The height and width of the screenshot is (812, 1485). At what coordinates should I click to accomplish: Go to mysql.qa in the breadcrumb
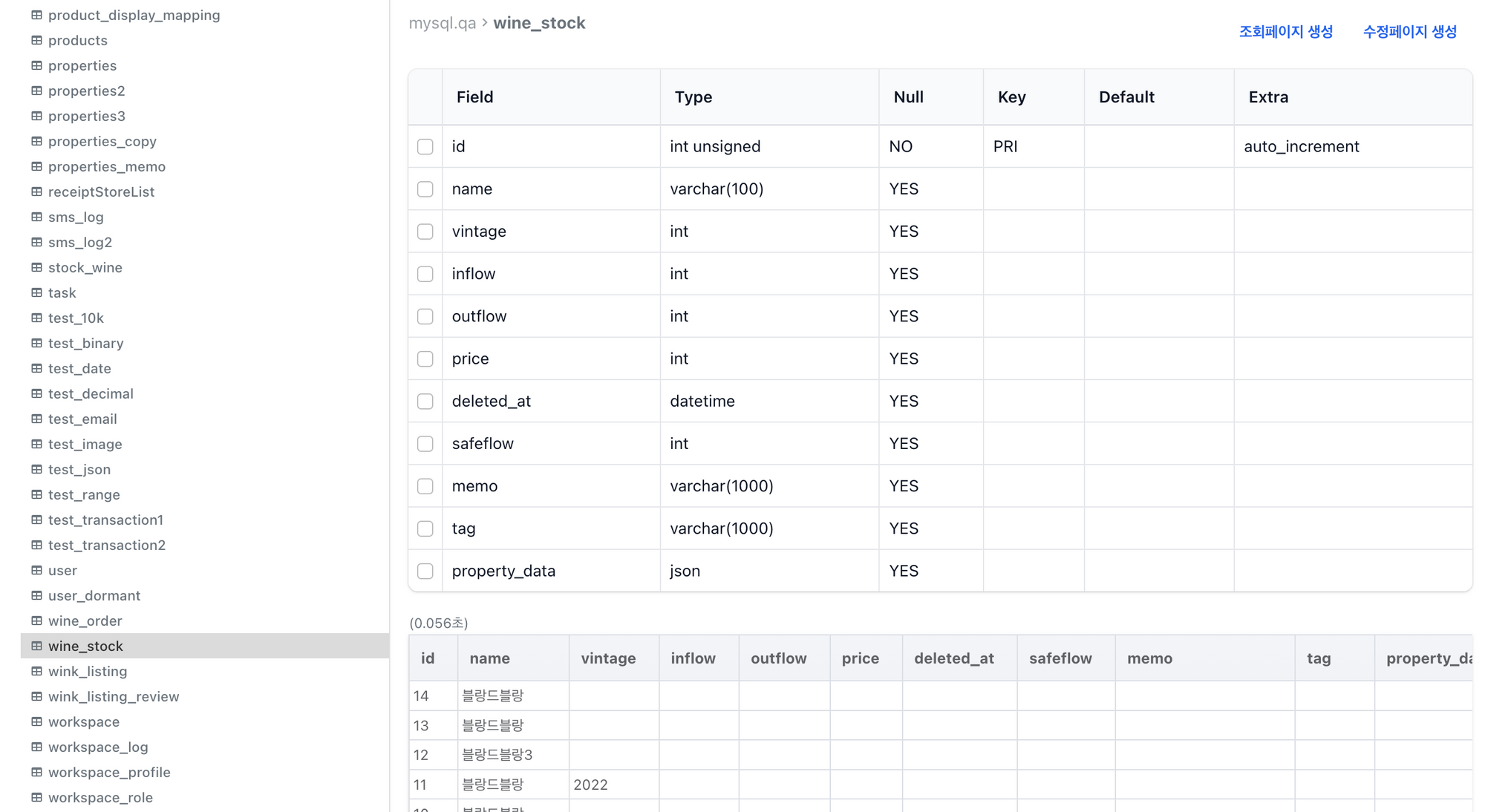[443, 23]
